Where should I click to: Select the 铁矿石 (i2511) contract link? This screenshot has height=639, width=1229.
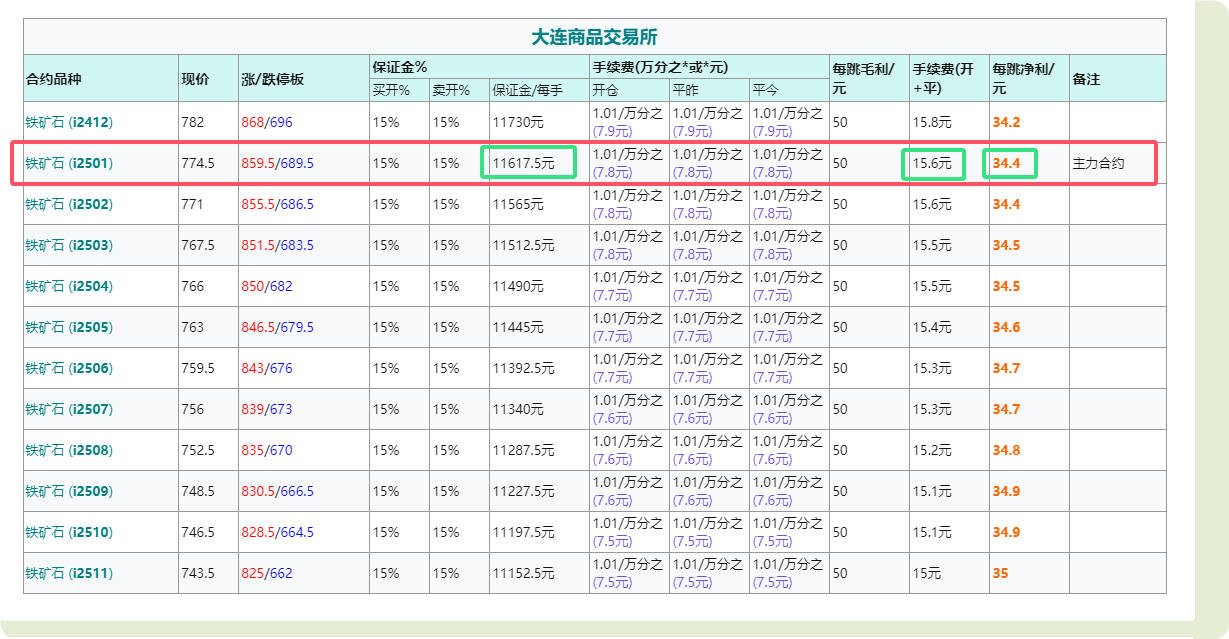coord(69,573)
